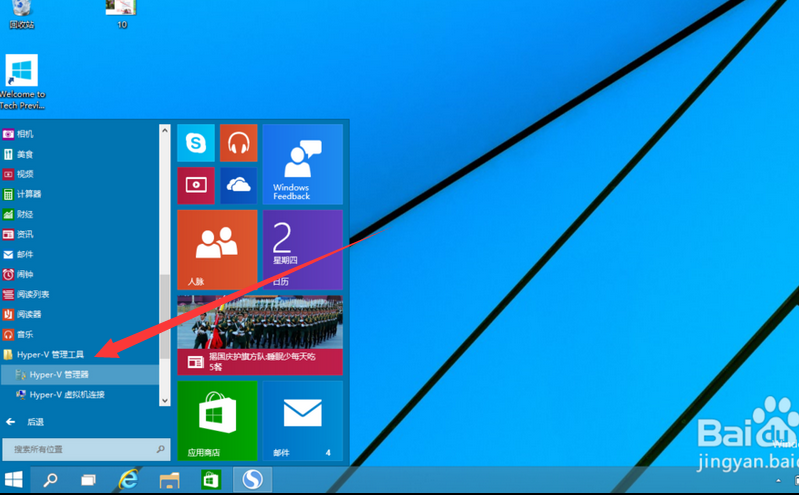Collapse the Hyper-V 管理工具 folder

point(50,354)
